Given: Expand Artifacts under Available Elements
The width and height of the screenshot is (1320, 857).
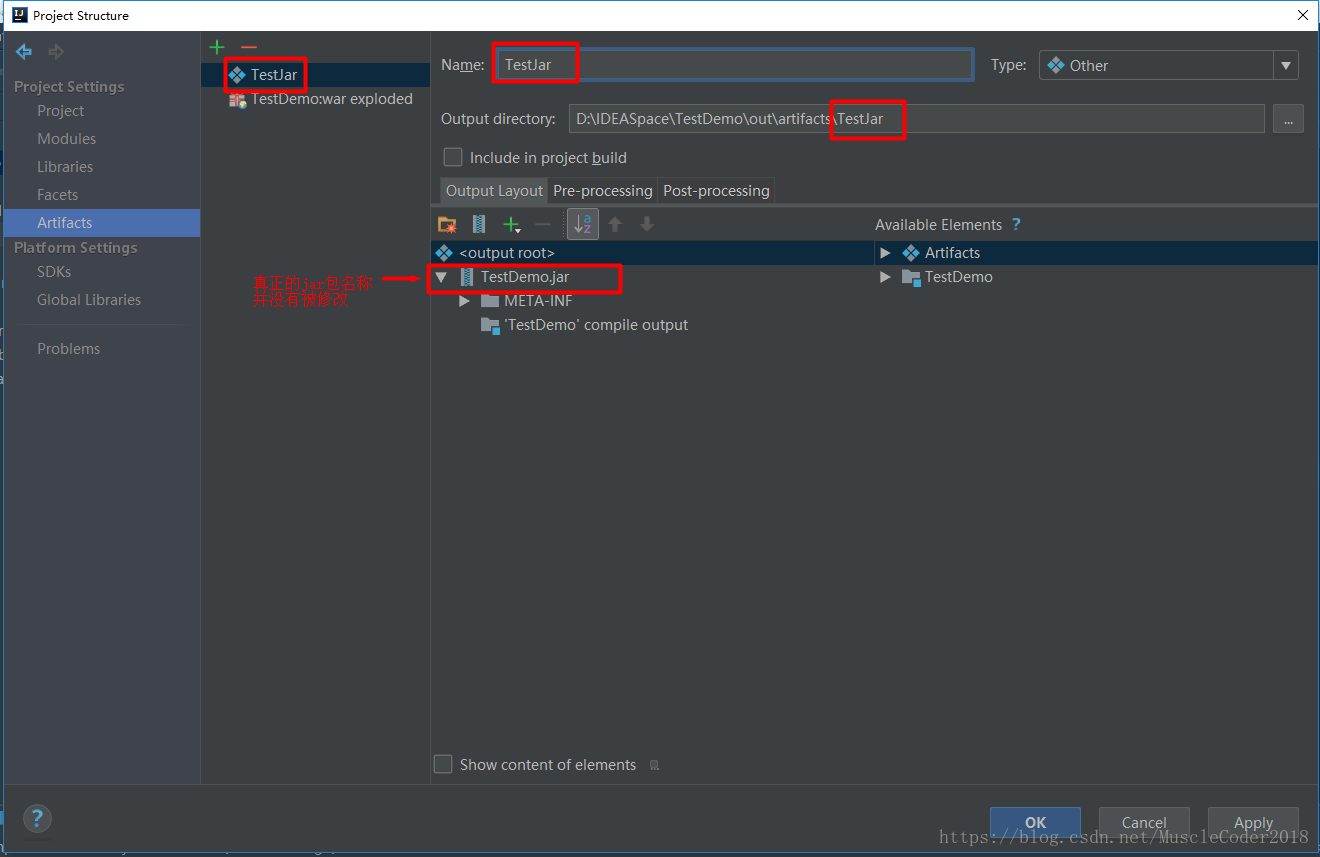Looking at the screenshot, I should coord(885,253).
